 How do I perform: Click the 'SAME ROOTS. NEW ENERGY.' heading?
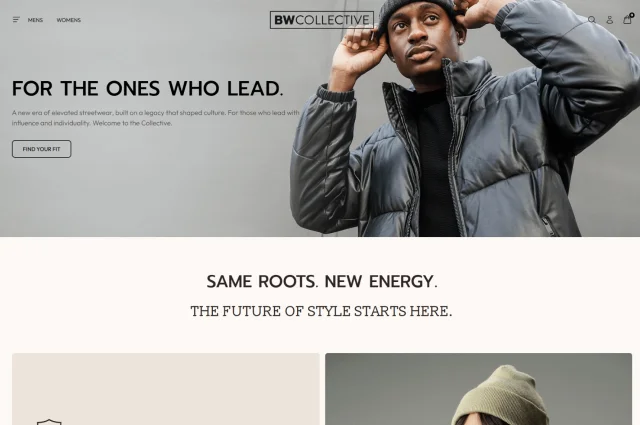coord(322,281)
